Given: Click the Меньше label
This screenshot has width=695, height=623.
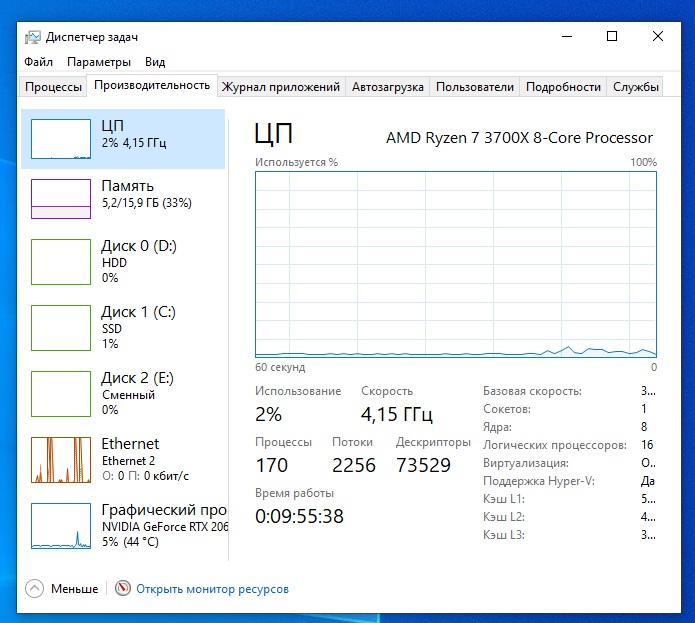Looking at the screenshot, I should pos(74,589).
